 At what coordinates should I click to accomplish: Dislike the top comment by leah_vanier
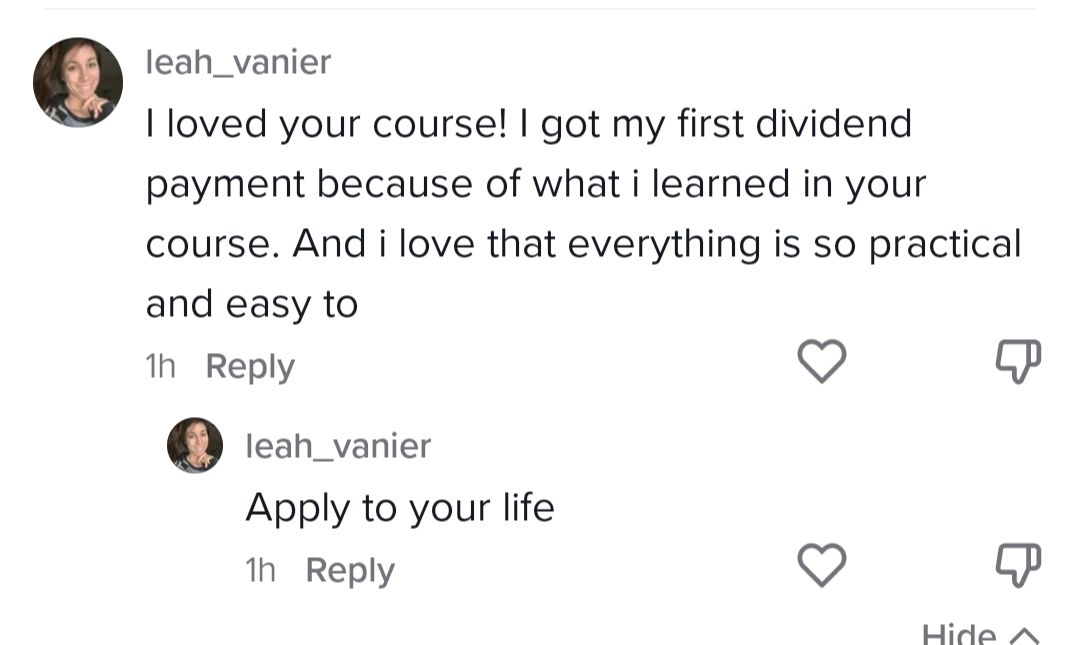point(1018,362)
